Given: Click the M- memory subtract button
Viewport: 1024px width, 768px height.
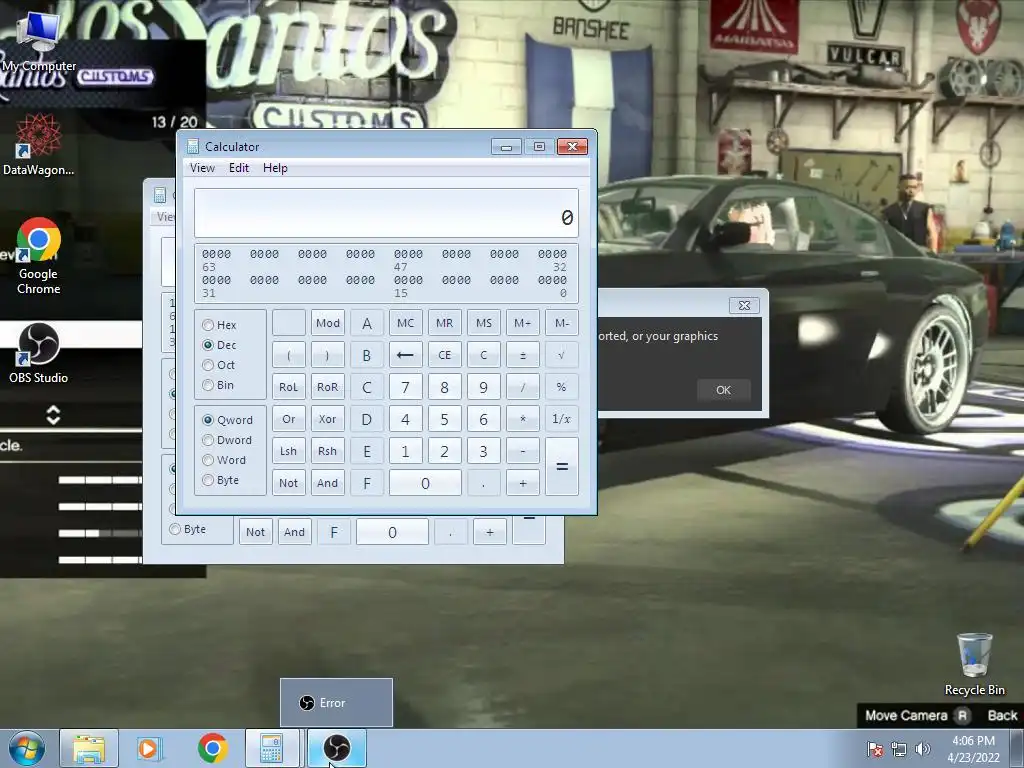Looking at the screenshot, I should [x=562, y=323].
